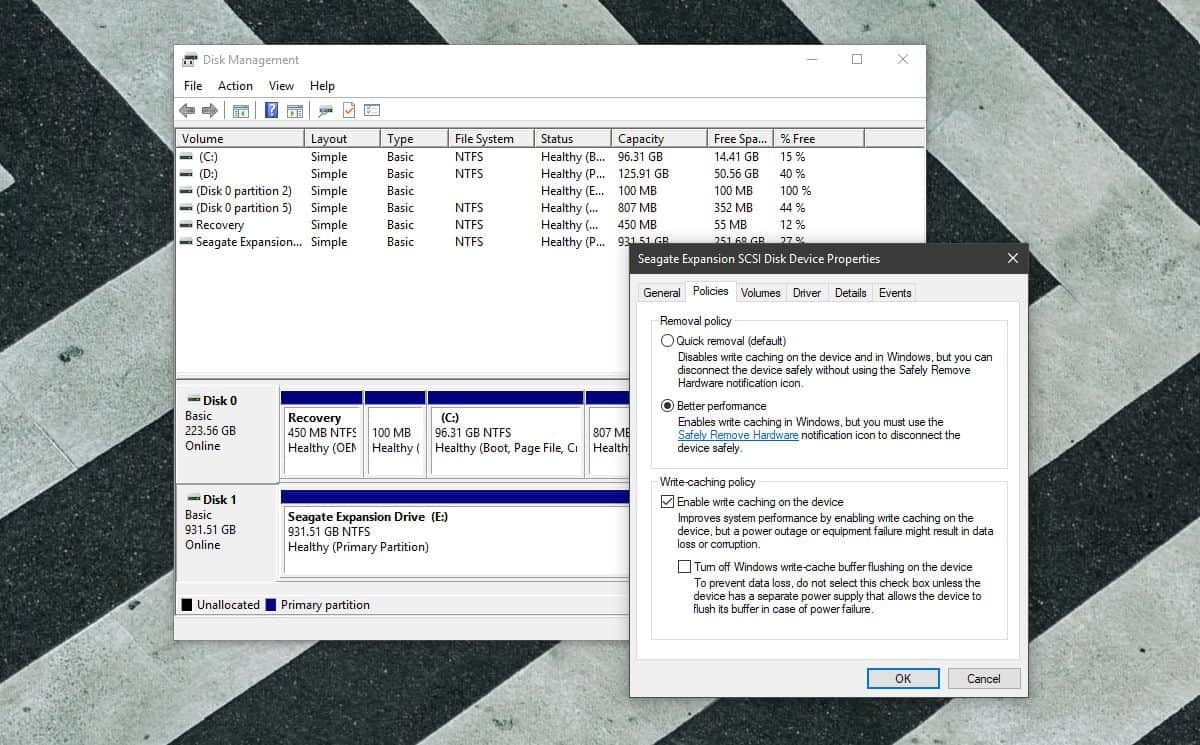This screenshot has height=745, width=1200.
Task: Switch to the Details tab
Action: pyautogui.click(x=850, y=293)
